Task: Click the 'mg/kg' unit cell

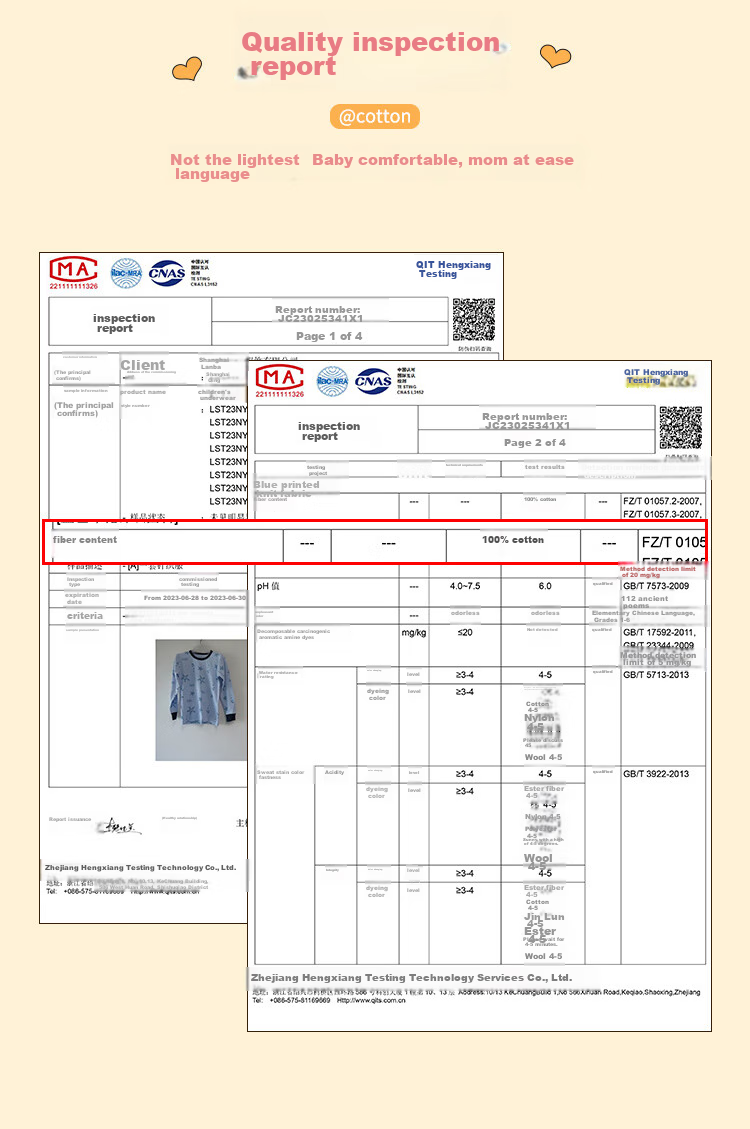Action: 414,633
